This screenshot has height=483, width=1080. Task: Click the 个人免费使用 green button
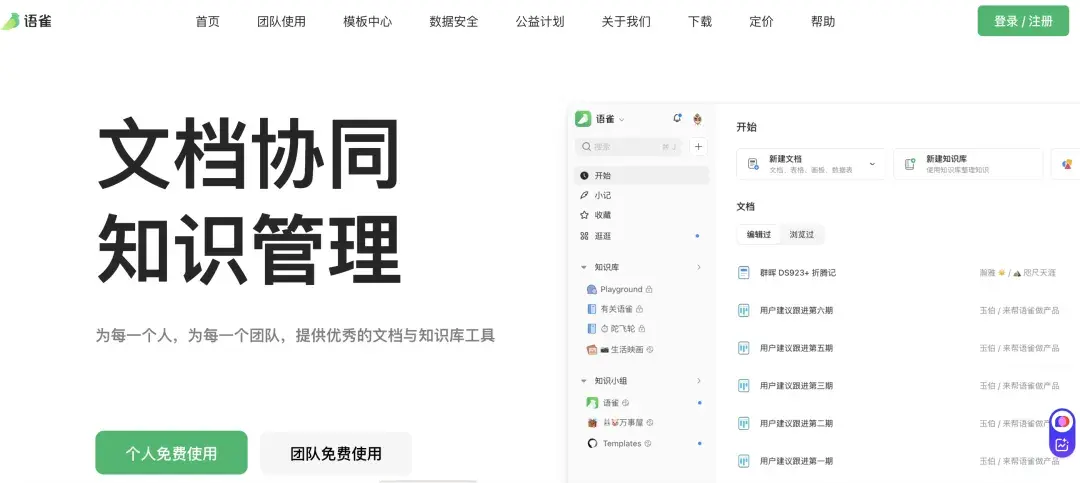(x=171, y=453)
